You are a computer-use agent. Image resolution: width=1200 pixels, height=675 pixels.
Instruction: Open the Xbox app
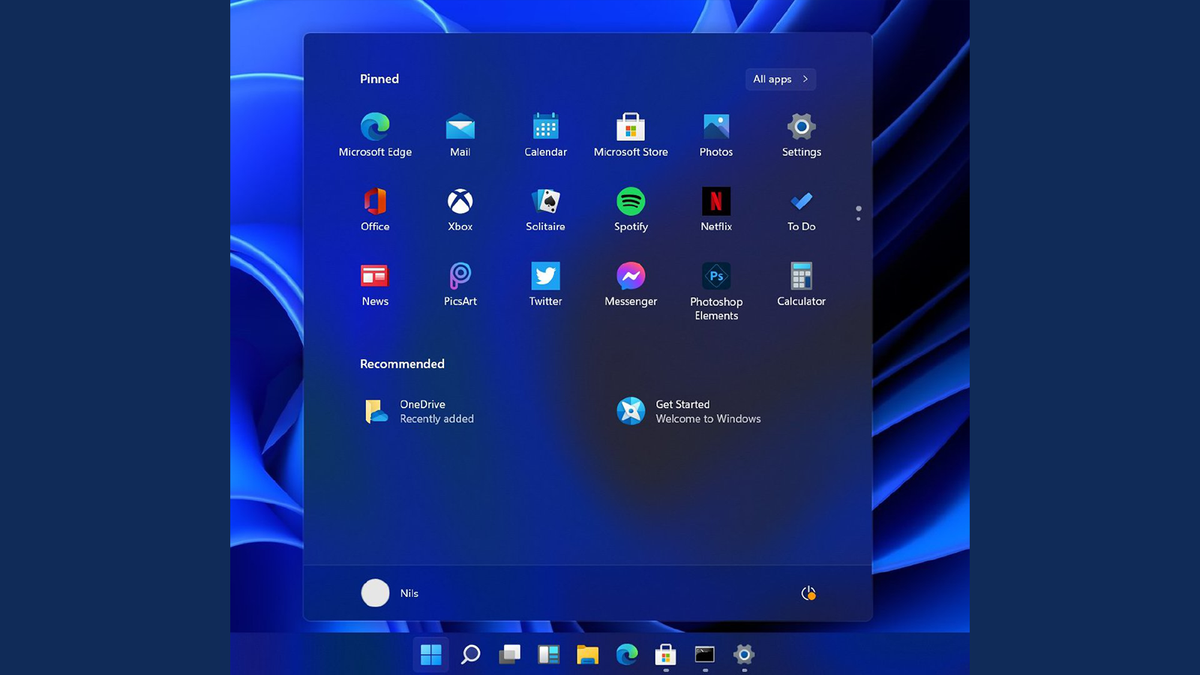pyautogui.click(x=459, y=201)
